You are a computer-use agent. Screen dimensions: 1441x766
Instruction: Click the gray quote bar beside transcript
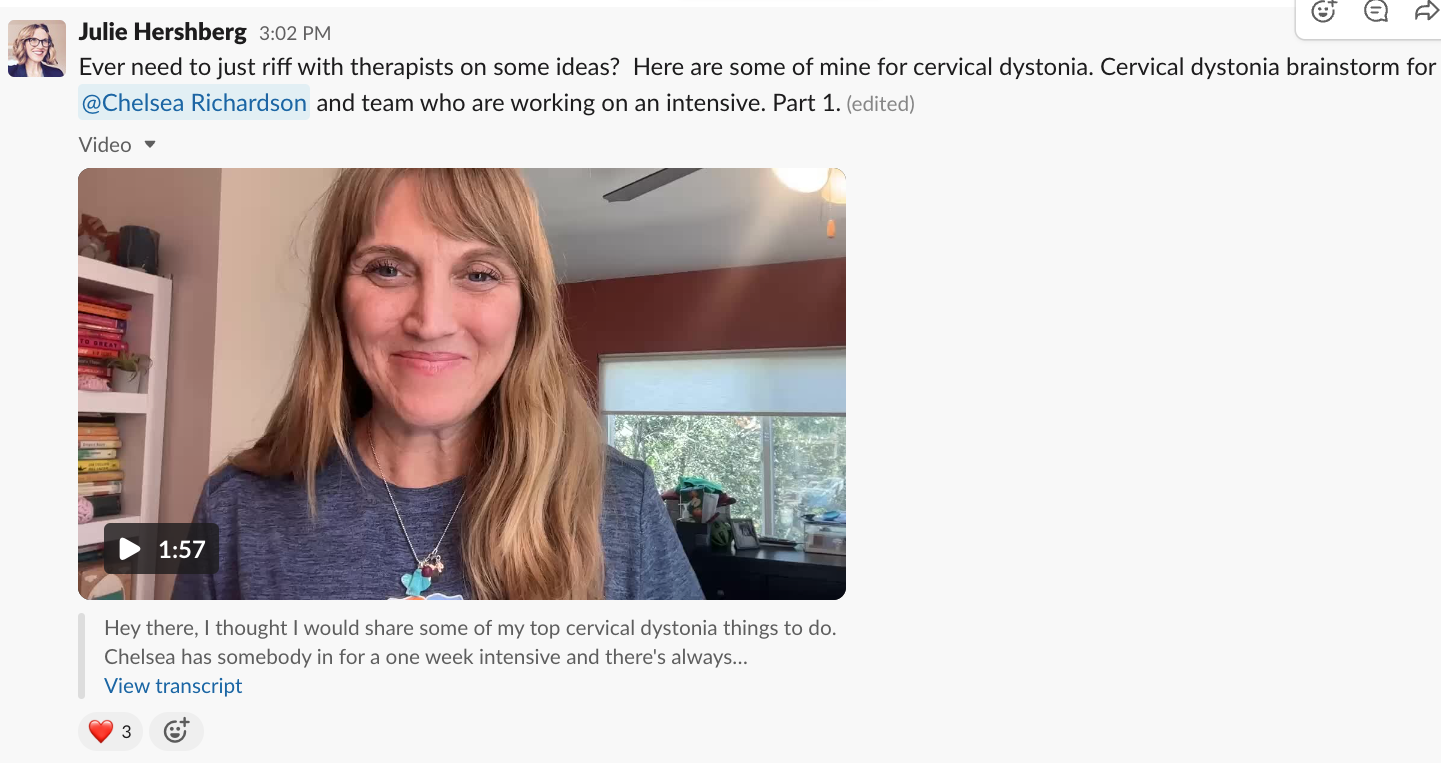[81, 656]
